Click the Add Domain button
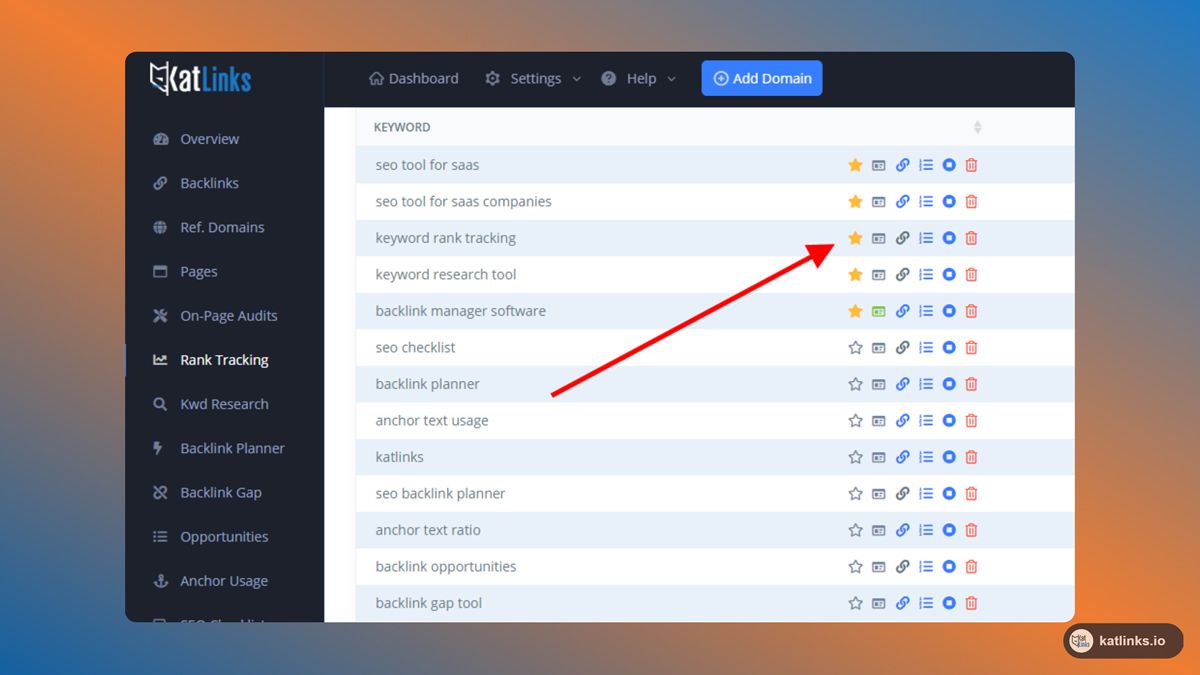The height and width of the screenshot is (675, 1200). click(762, 78)
